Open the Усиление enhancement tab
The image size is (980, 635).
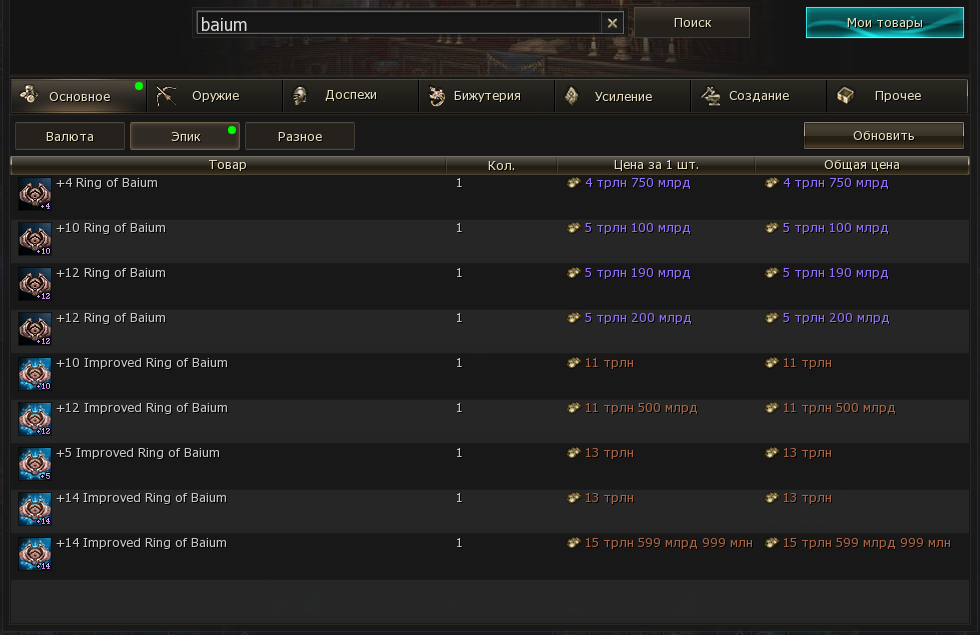(x=623, y=96)
